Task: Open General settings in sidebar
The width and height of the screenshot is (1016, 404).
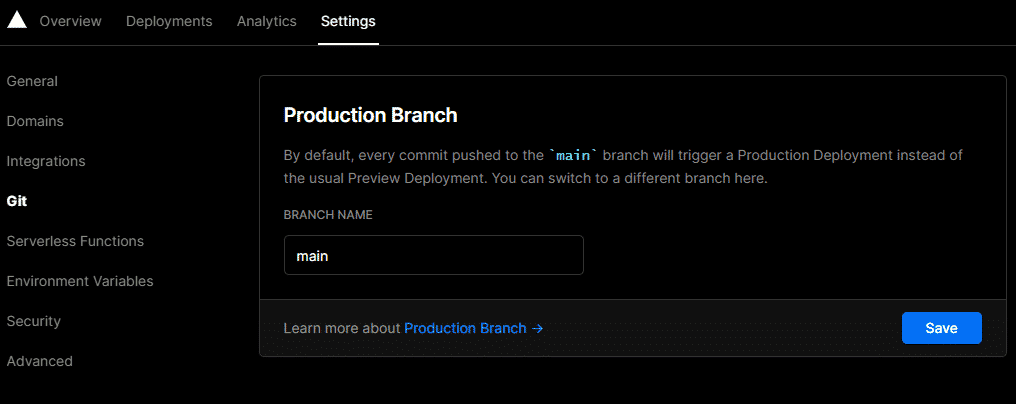Action: [32, 81]
